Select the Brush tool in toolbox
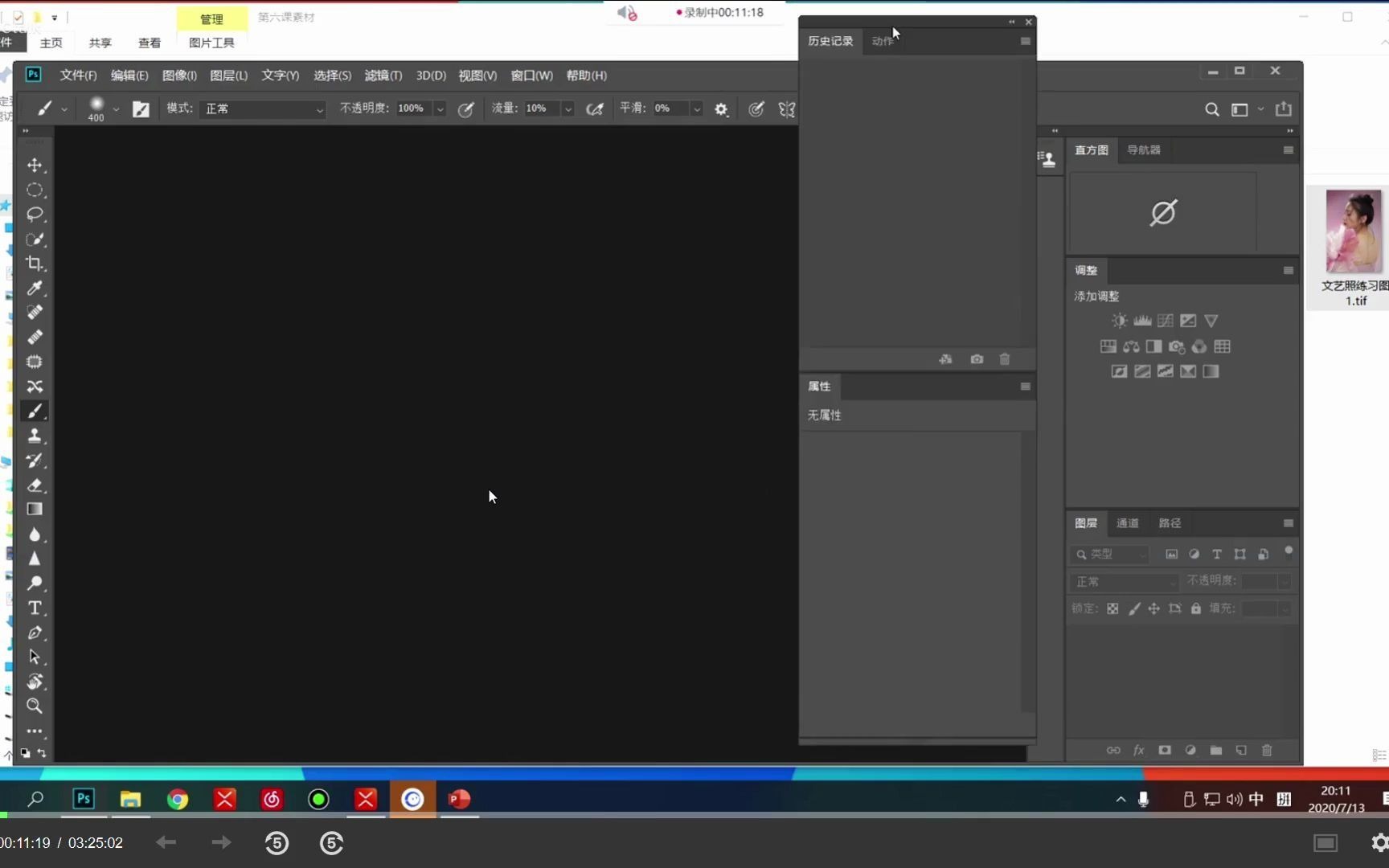 click(35, 411)
